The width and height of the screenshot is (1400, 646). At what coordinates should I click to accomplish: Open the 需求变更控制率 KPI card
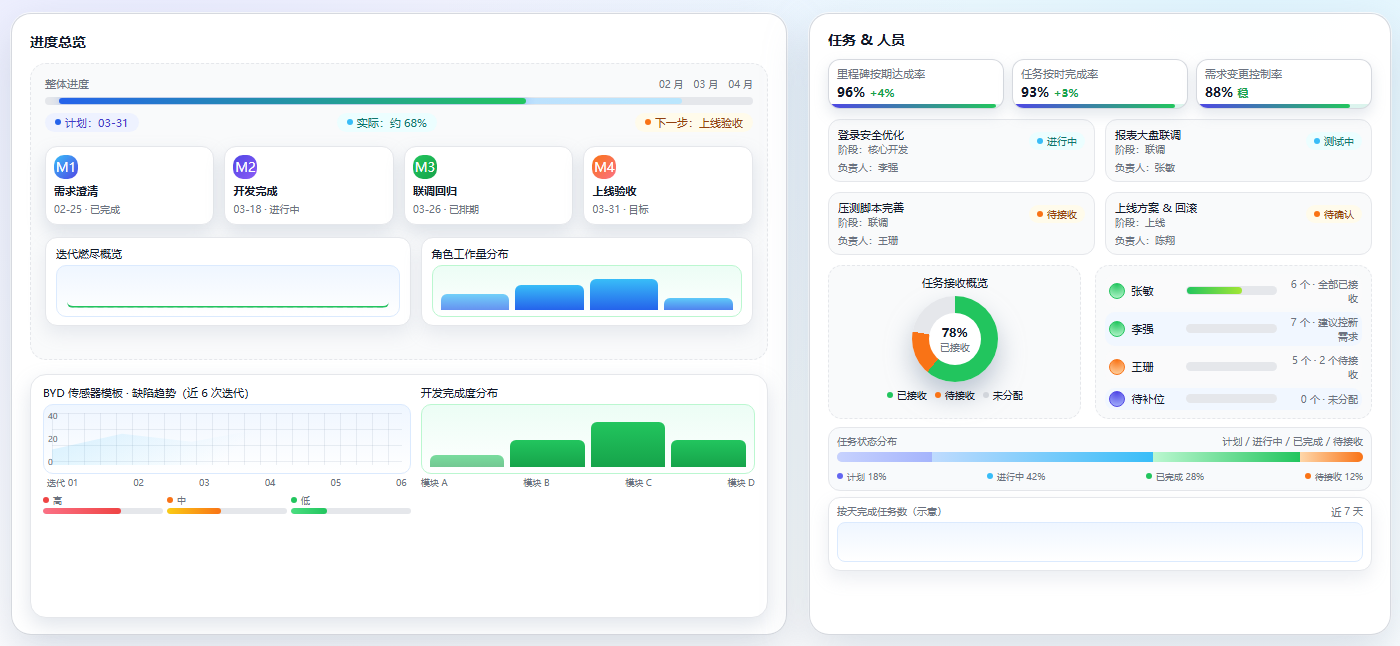pyautogui.click(x=1284, y=84)
